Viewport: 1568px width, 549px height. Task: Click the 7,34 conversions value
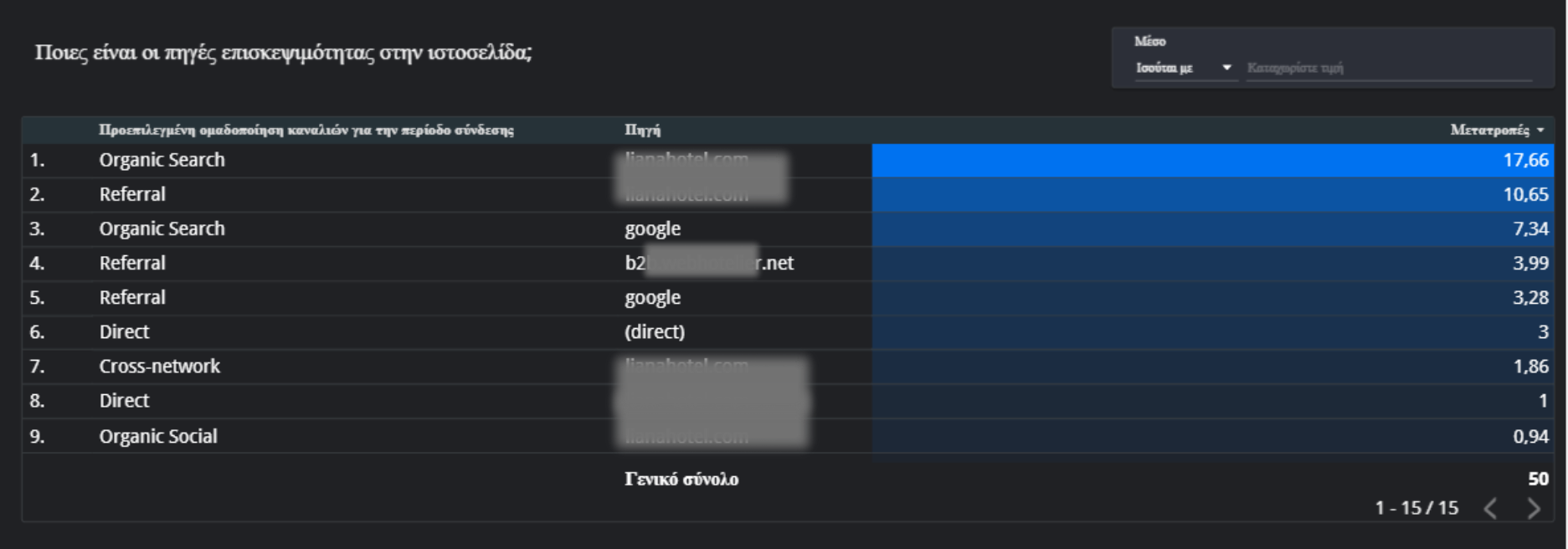[1530, 228]
